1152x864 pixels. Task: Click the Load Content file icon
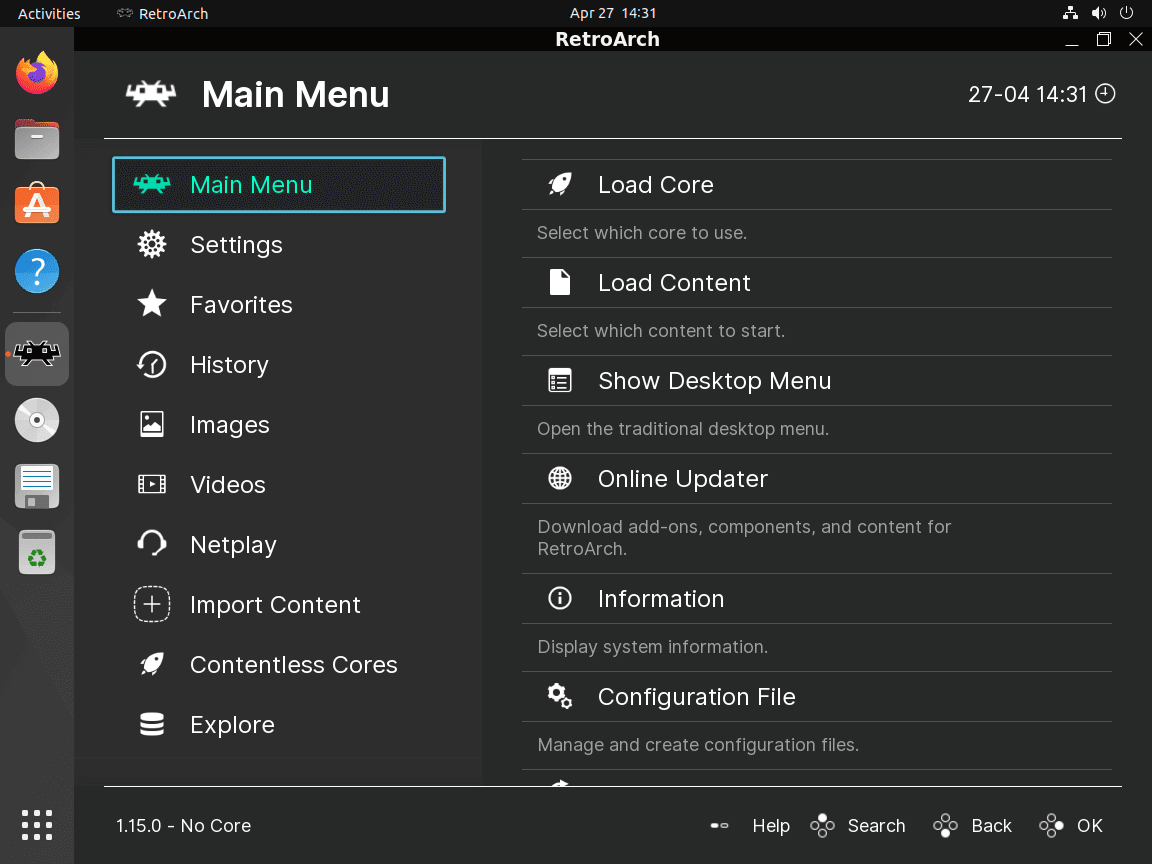point(559,282)
